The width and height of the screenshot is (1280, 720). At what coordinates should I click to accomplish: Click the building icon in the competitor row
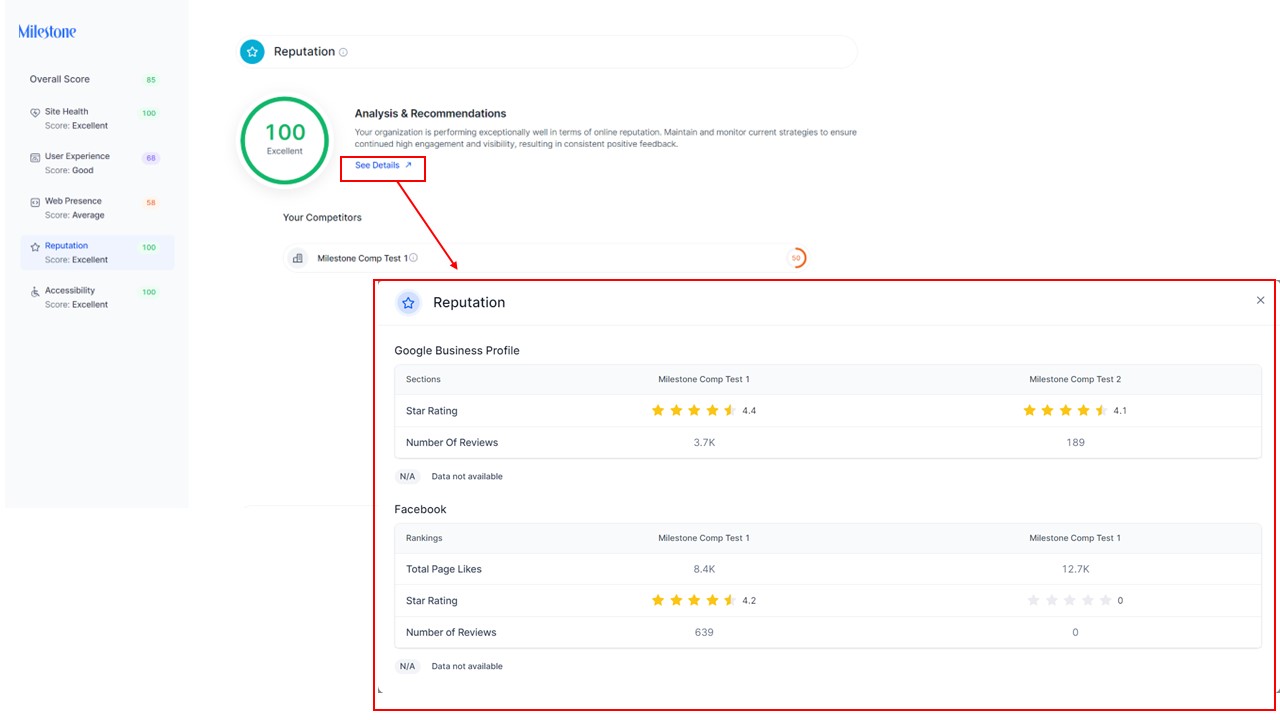[x=297, y=258]
